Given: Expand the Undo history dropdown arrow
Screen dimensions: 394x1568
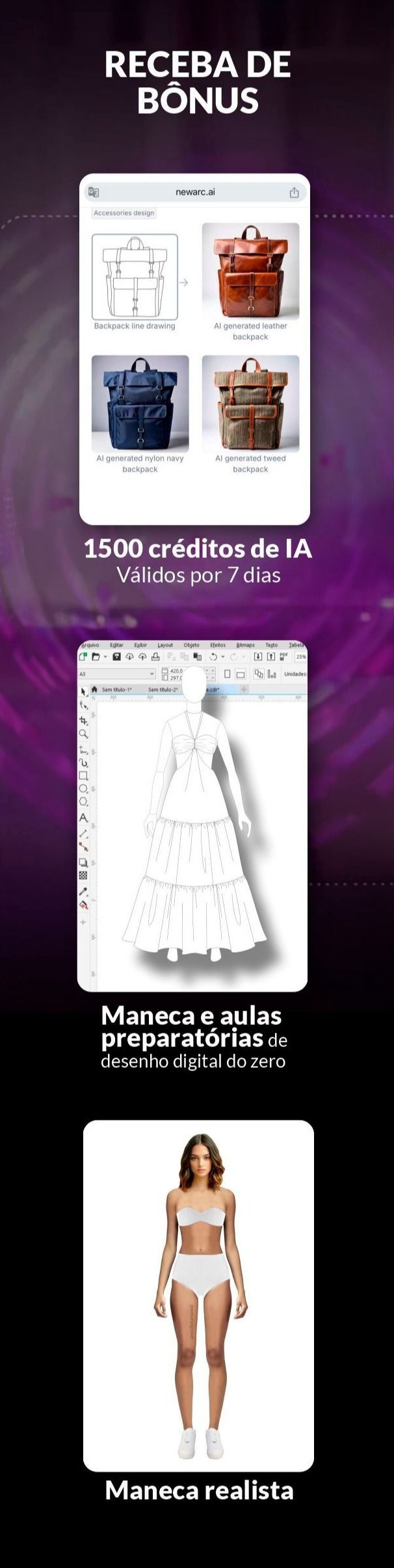Looking at the screenshot, I should 223,657.
